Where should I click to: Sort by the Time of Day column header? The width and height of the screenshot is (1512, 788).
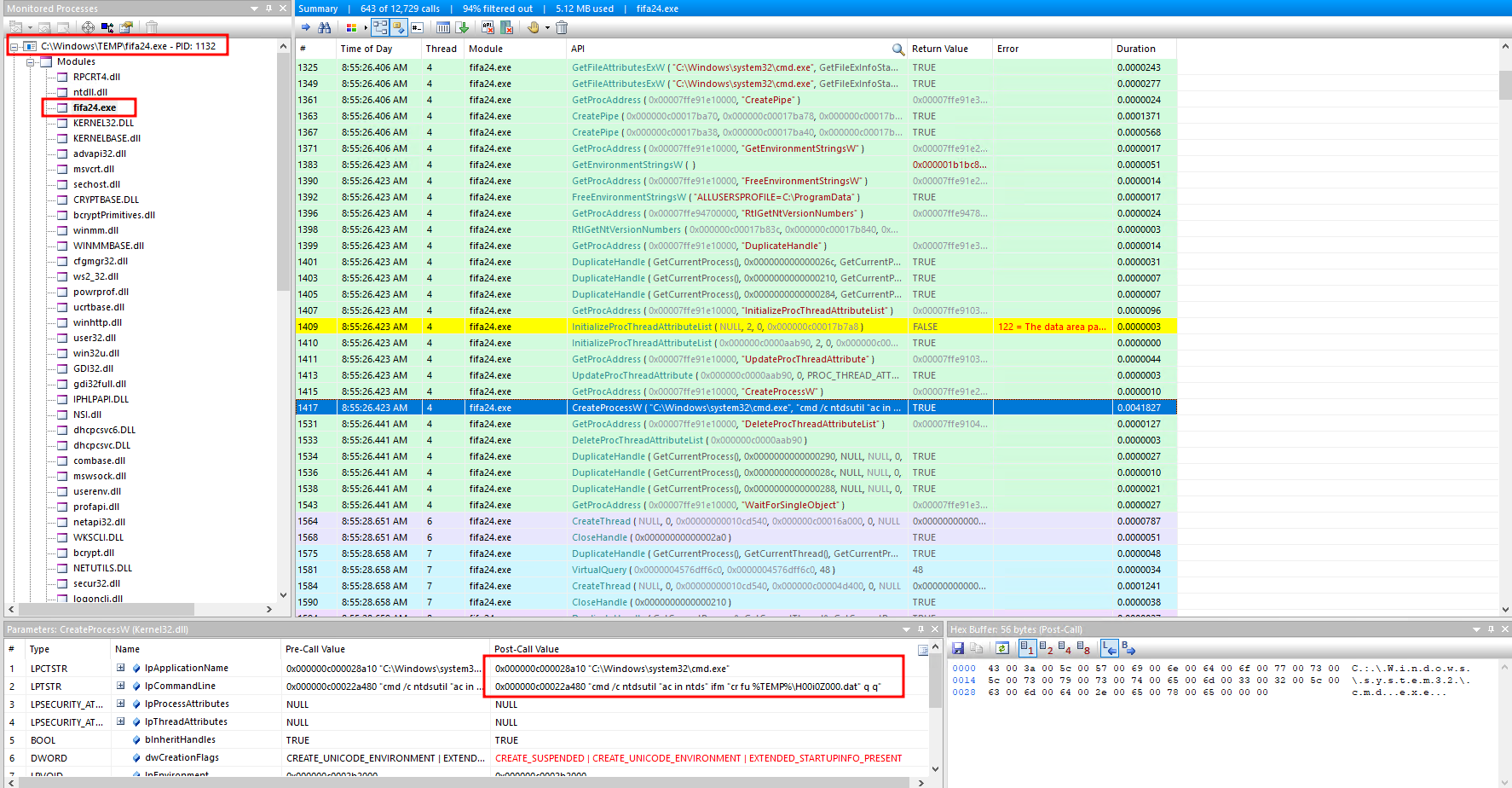(378, 49)
